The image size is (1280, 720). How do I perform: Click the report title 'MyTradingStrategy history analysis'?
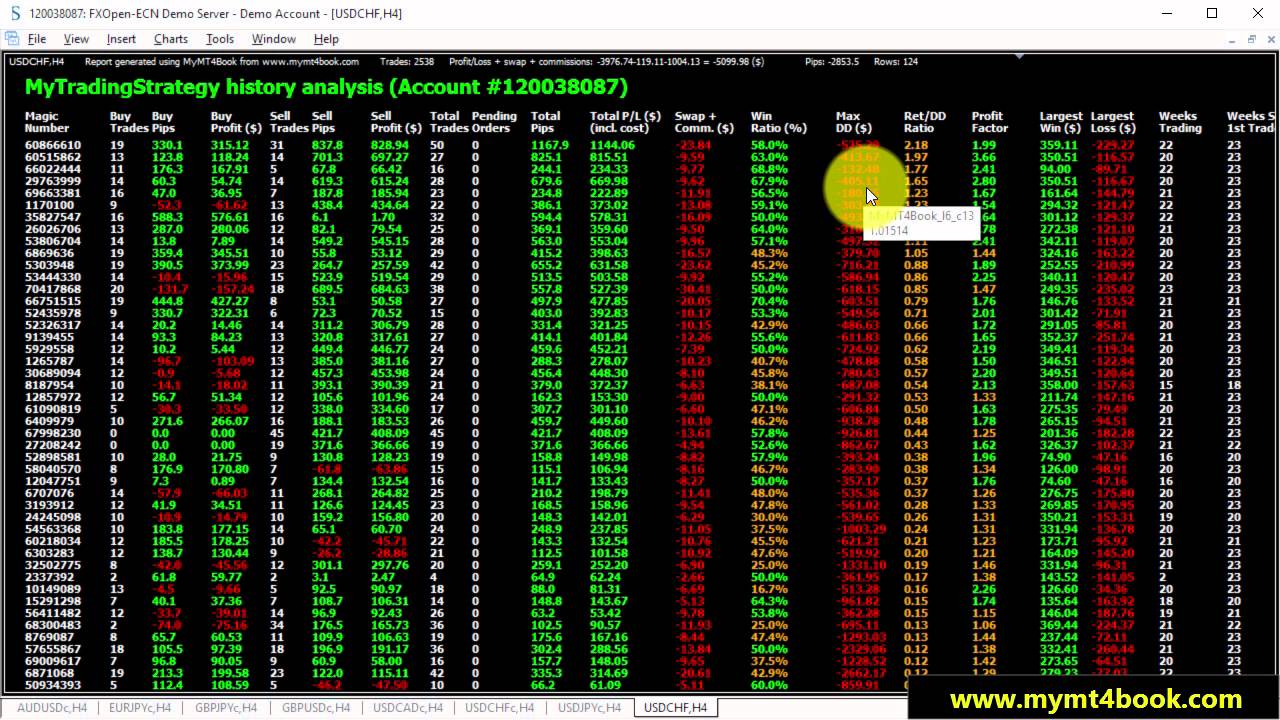tap(326, 87)
